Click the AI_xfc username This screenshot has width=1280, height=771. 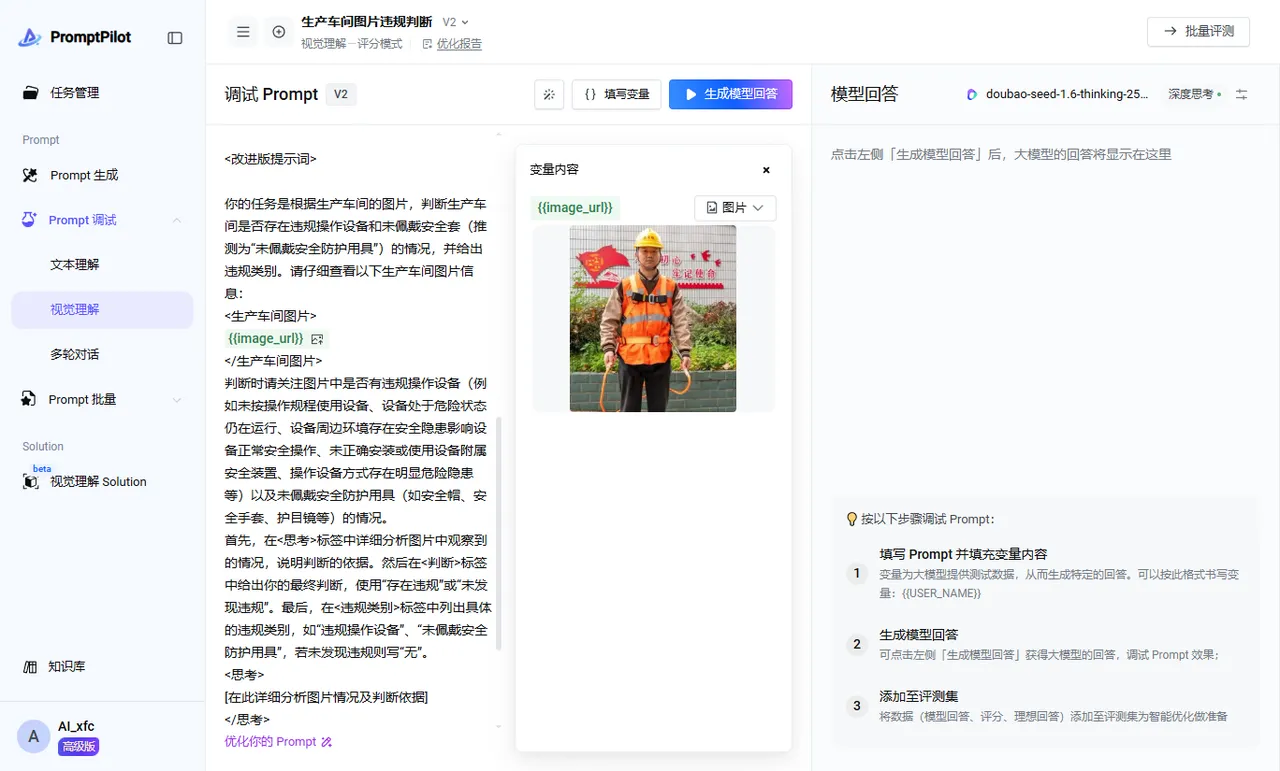pos(76,726)
